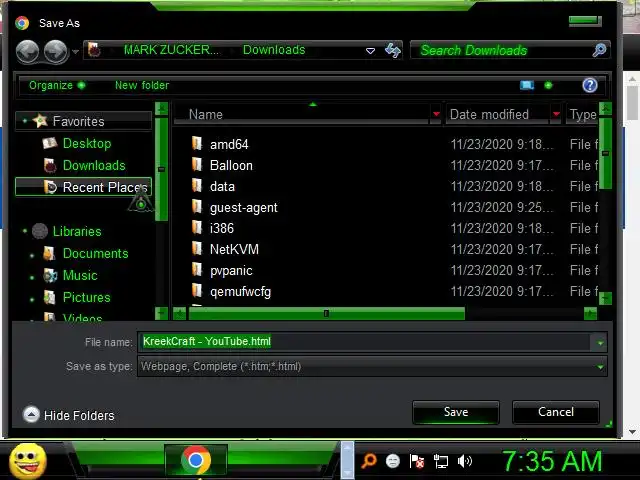This screenshot has height=480, width=640.
Task: Expand the address bar path dropdown
Action: click(x=370, y=51)
